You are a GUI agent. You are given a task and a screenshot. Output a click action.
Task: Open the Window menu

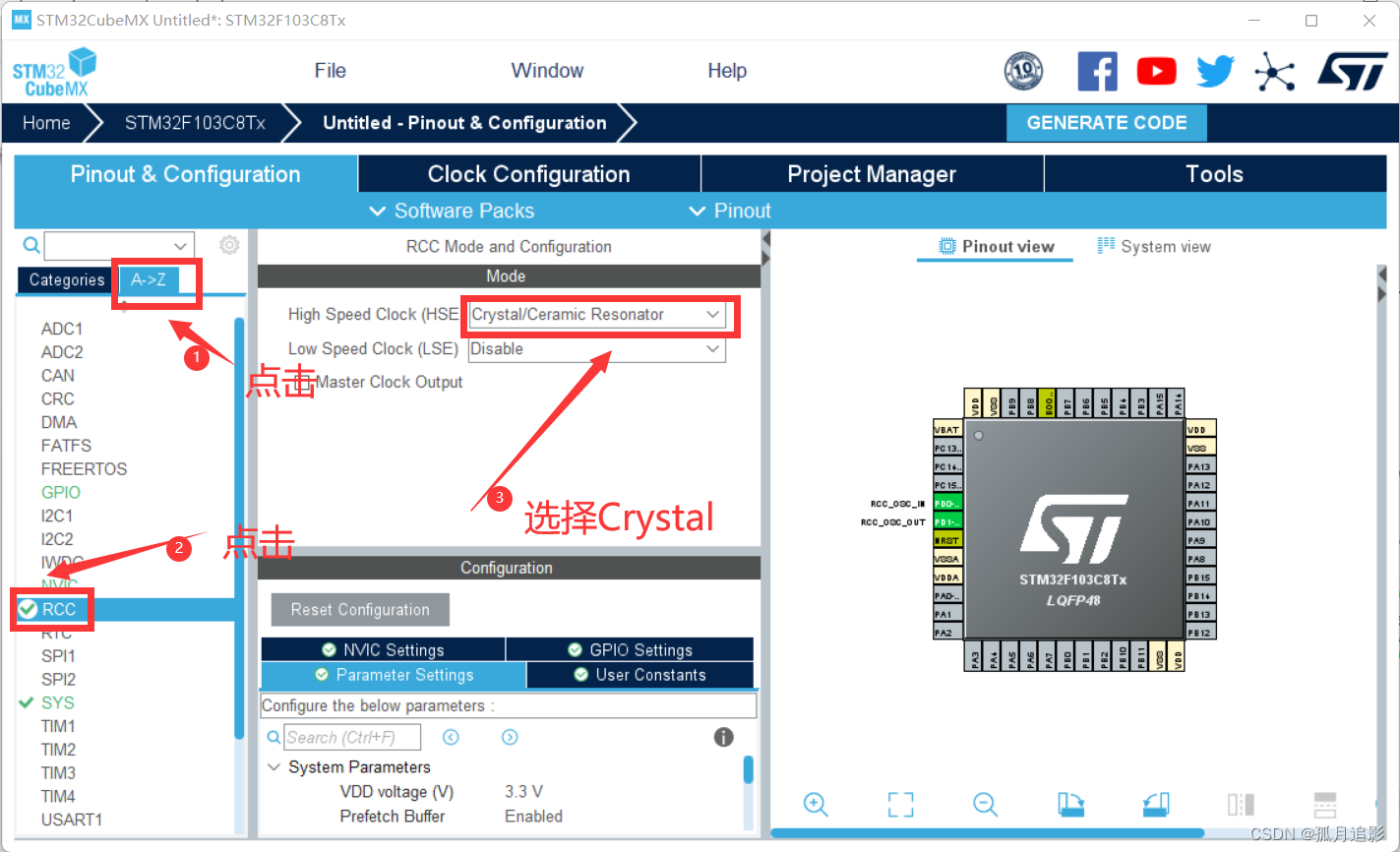coord(547,71)
